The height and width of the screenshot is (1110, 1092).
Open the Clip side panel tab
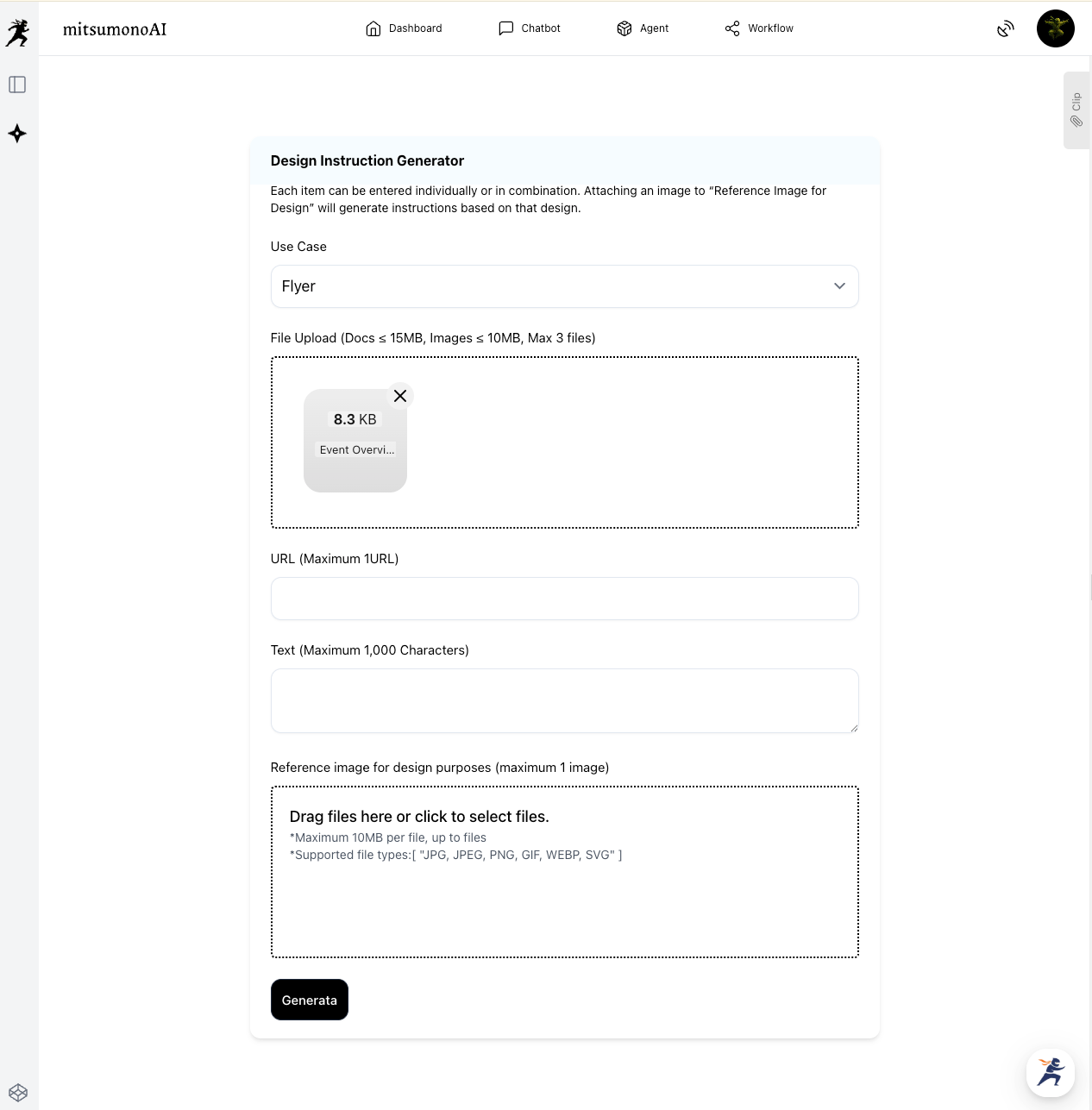(x=1076, y=110)
